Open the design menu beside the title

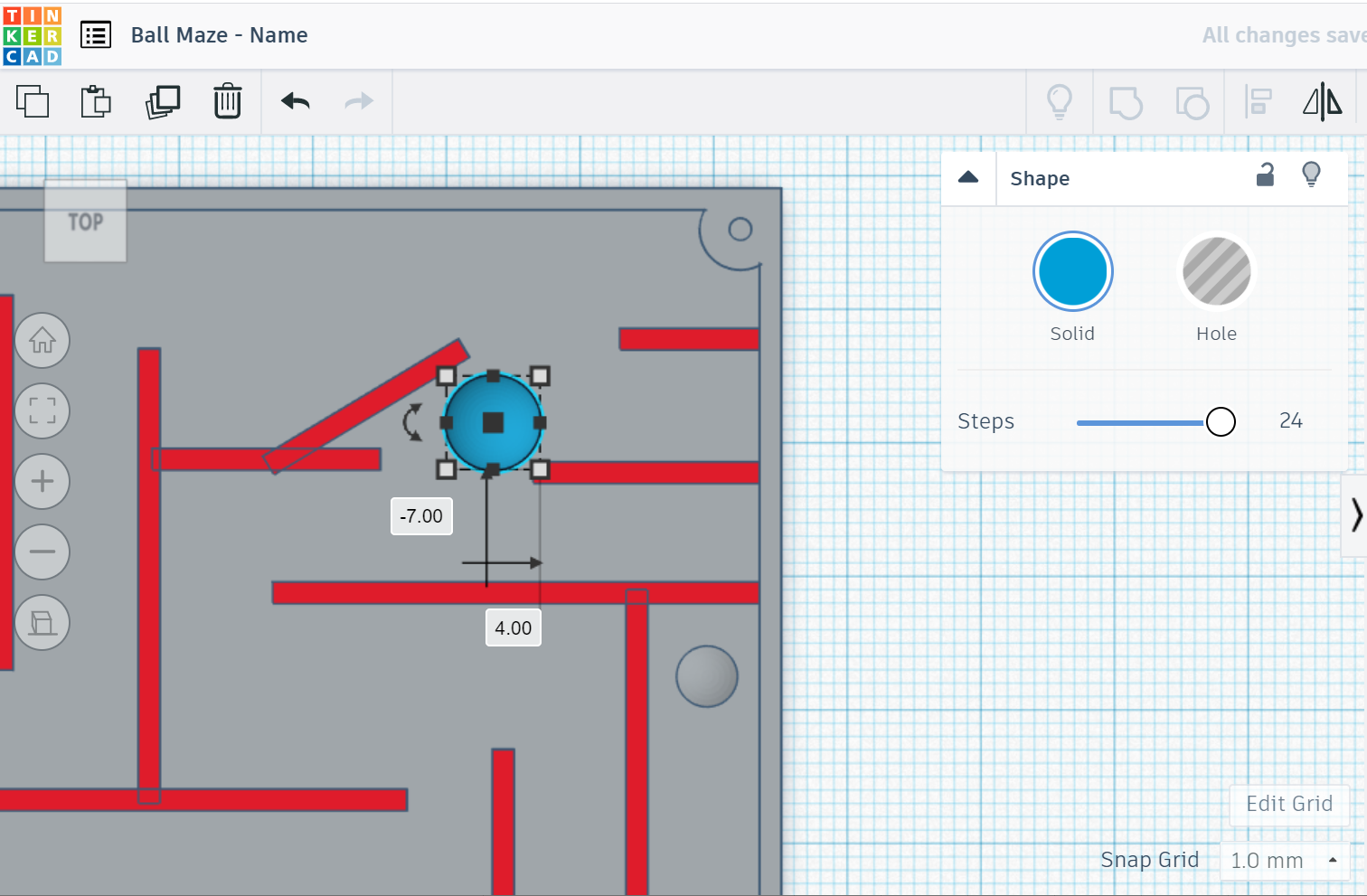96,34
